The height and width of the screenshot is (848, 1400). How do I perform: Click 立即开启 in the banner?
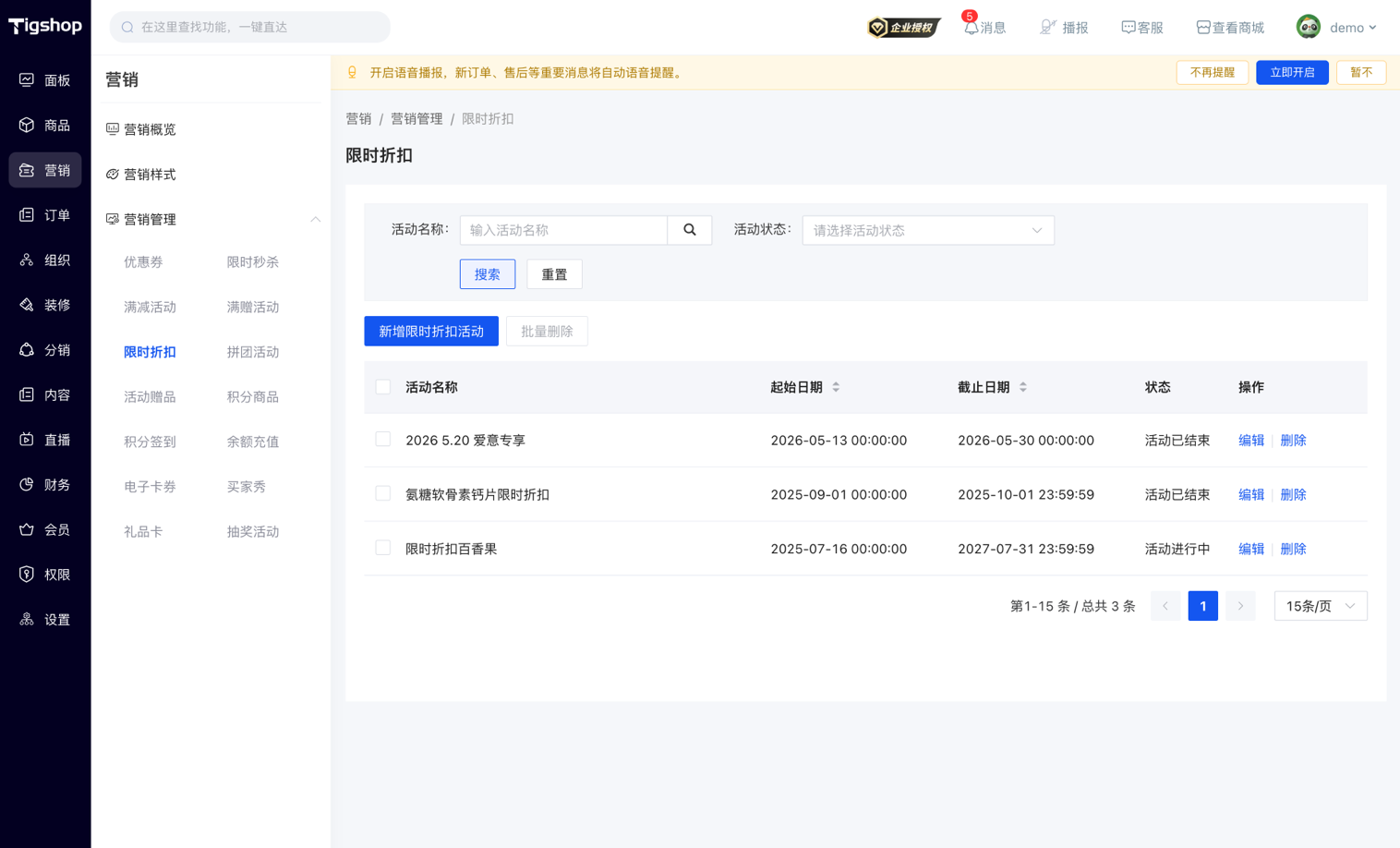1292,72
